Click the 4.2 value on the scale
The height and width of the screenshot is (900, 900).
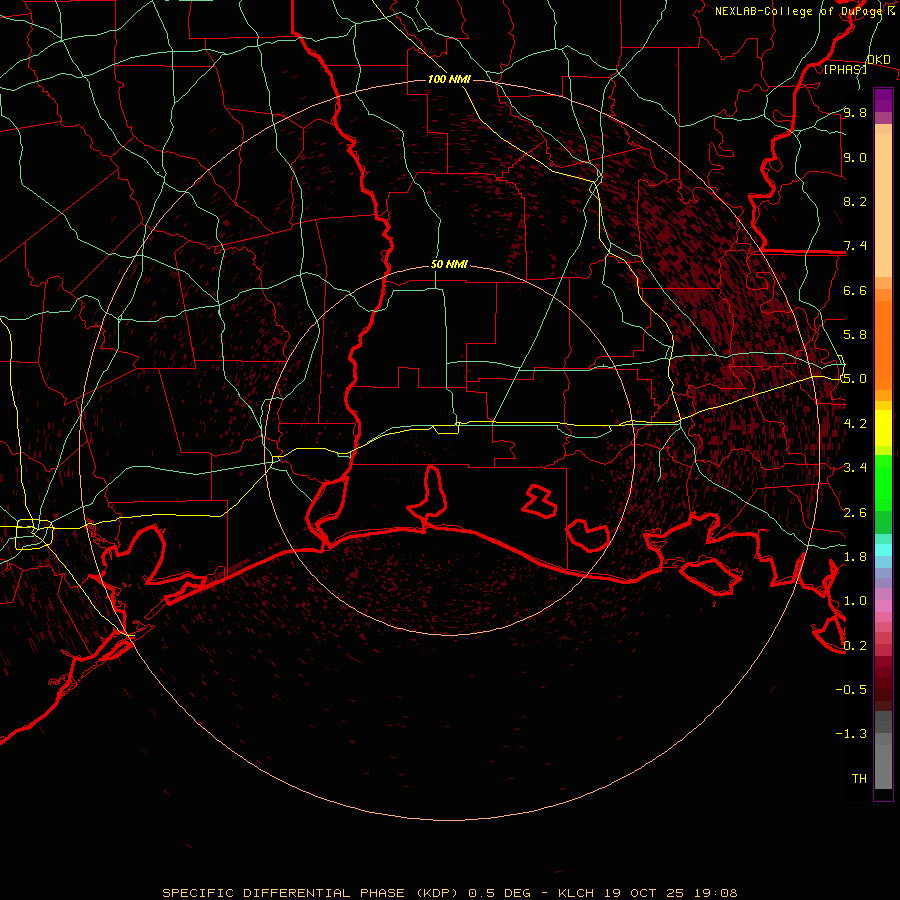[855, 424]
